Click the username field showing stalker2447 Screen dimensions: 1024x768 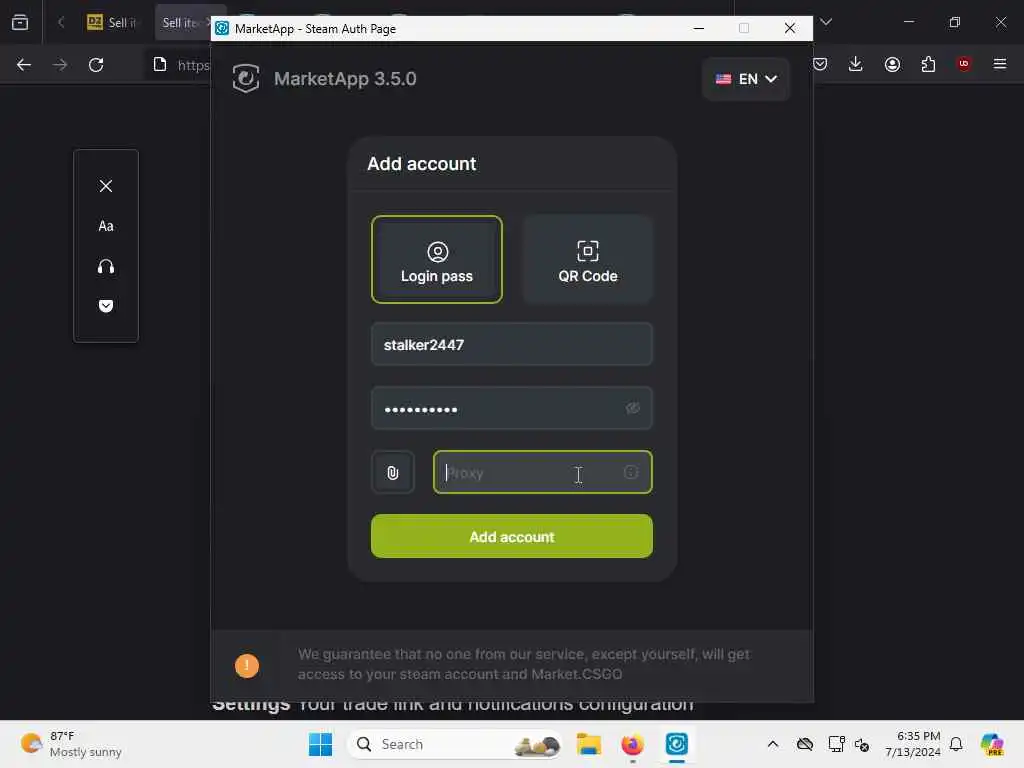point(511,344)
